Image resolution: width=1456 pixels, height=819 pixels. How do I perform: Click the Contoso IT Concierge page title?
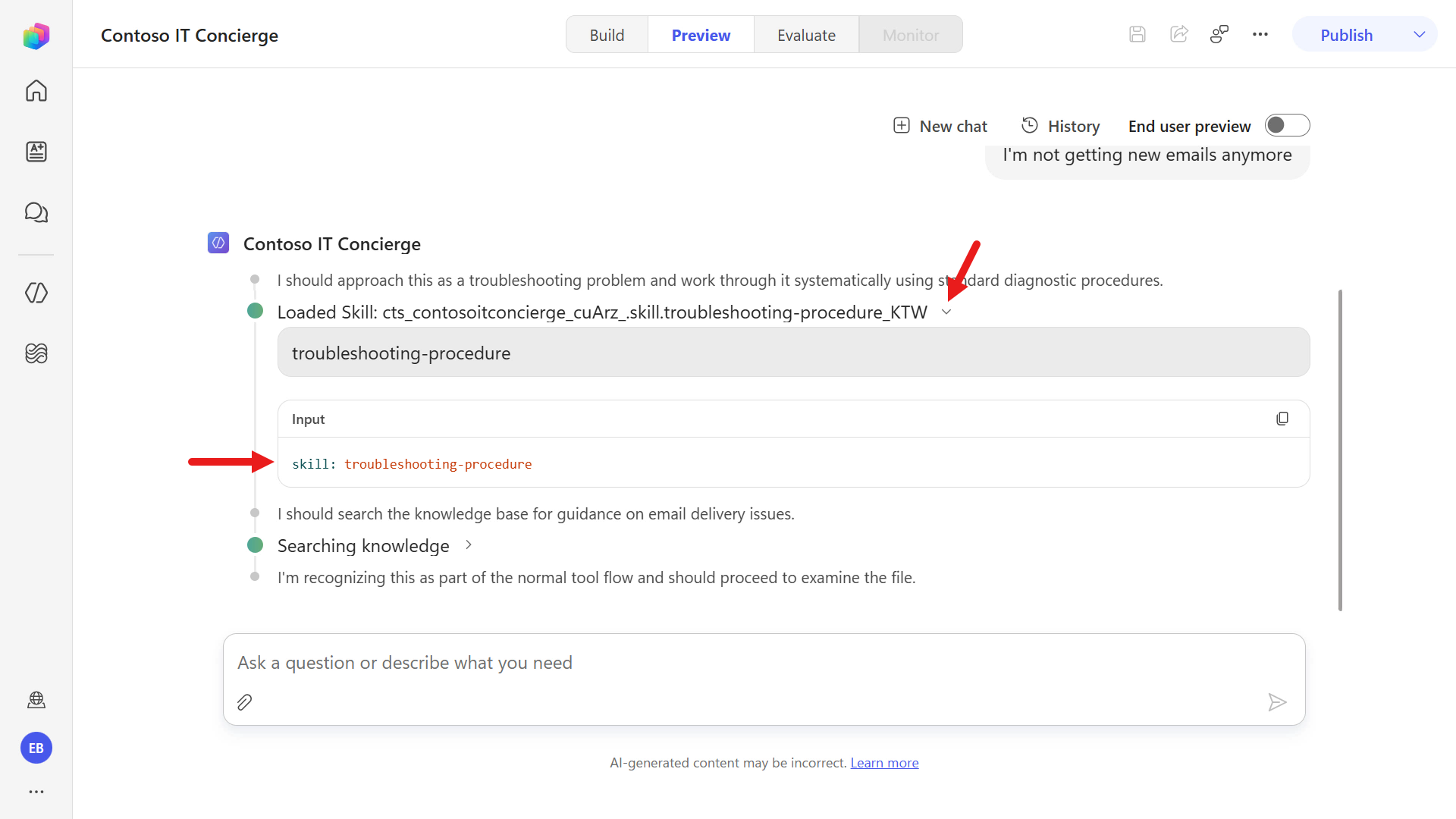click(190, 36)
